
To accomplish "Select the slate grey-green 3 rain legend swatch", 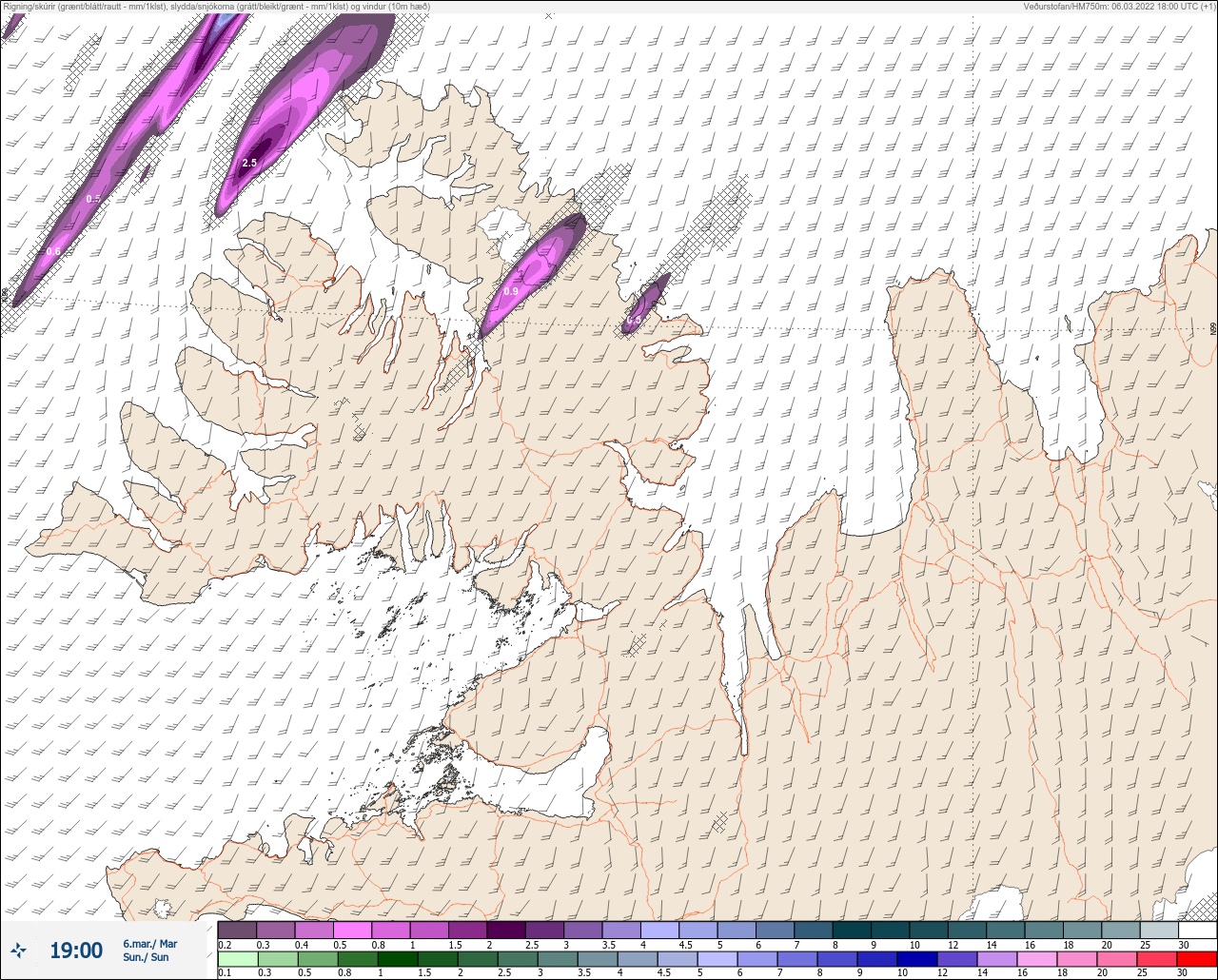I will coord(557,958).
